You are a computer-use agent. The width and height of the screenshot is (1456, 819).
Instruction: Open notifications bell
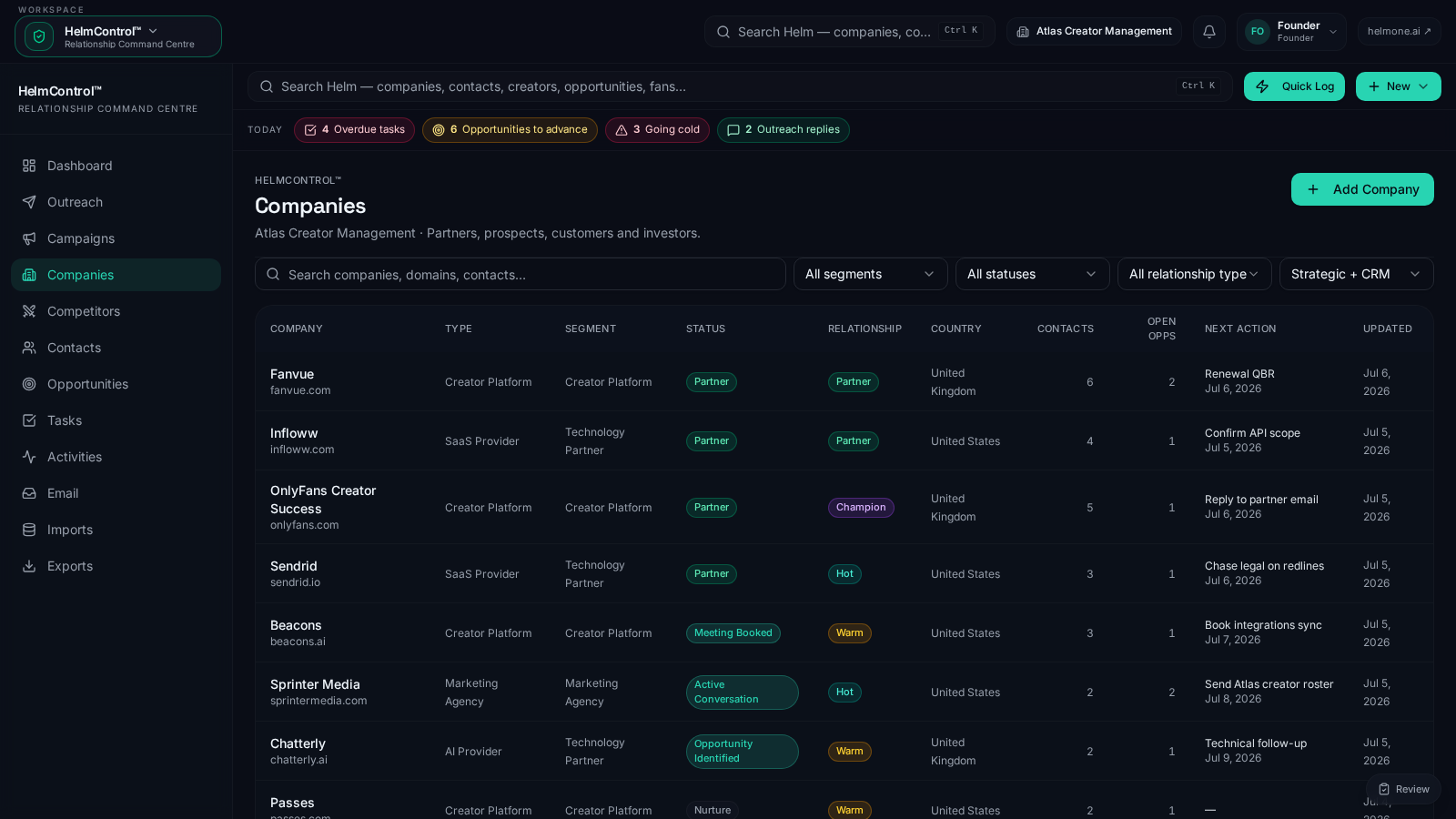[1209, 32]
